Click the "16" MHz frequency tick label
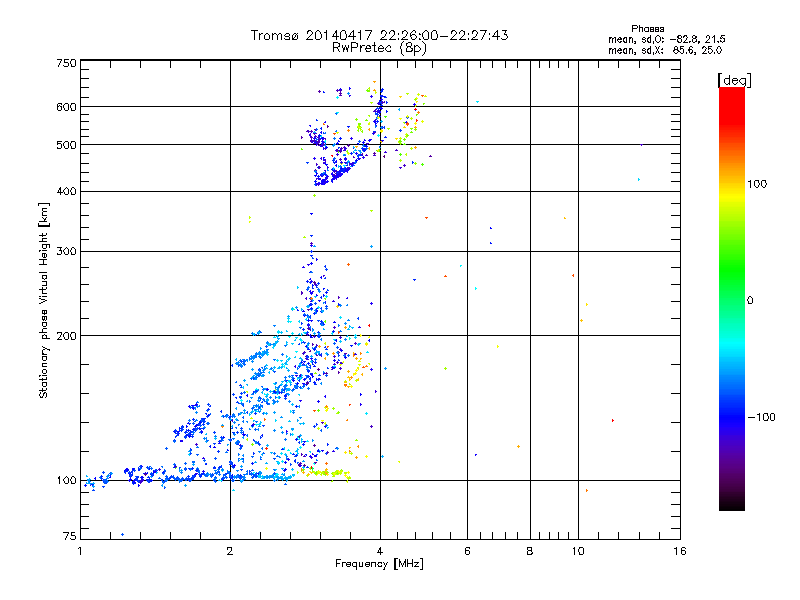 tap(680, 551)
